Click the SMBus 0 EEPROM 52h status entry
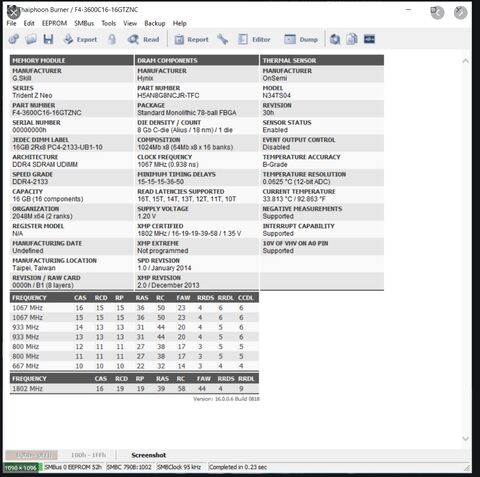 click(x=73, y=467)
